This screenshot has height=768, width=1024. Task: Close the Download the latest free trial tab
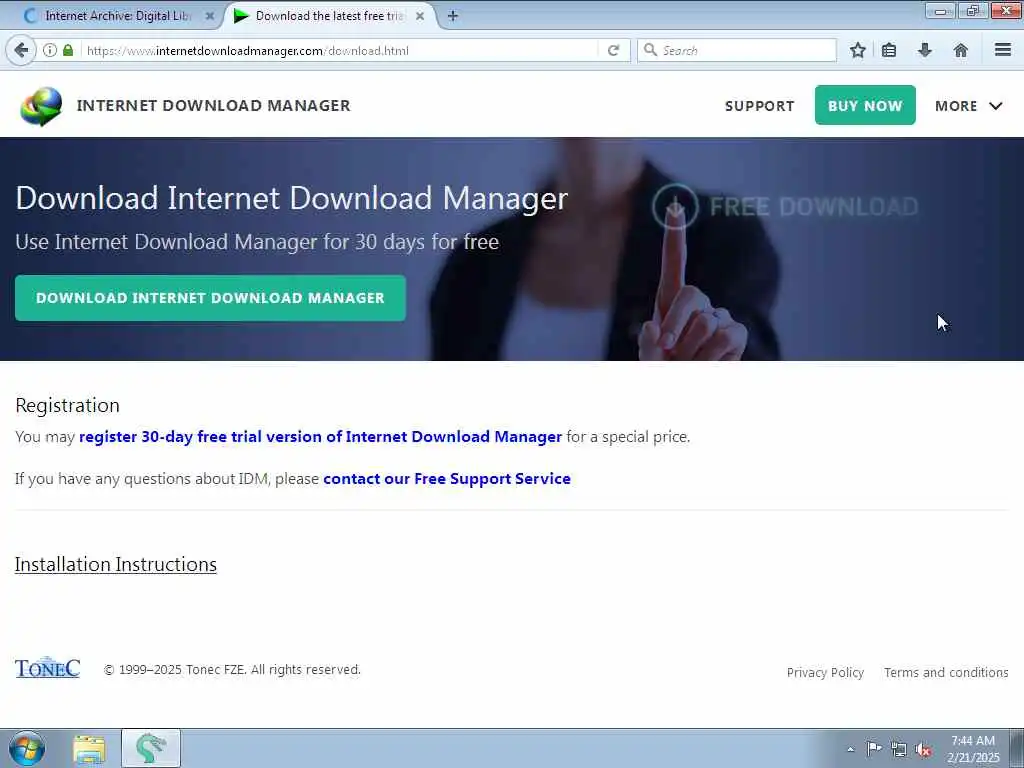[x=420, y=16]
